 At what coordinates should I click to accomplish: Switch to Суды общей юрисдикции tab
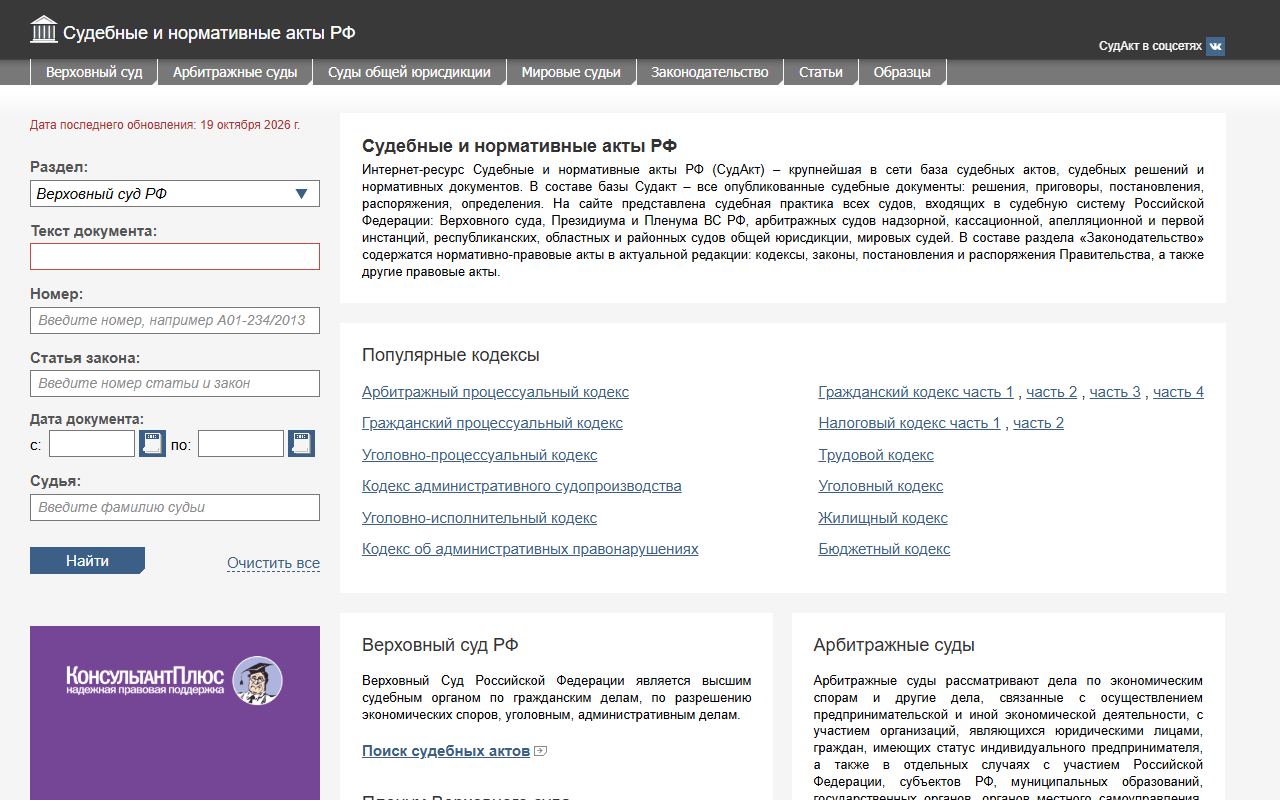(409, 72)
